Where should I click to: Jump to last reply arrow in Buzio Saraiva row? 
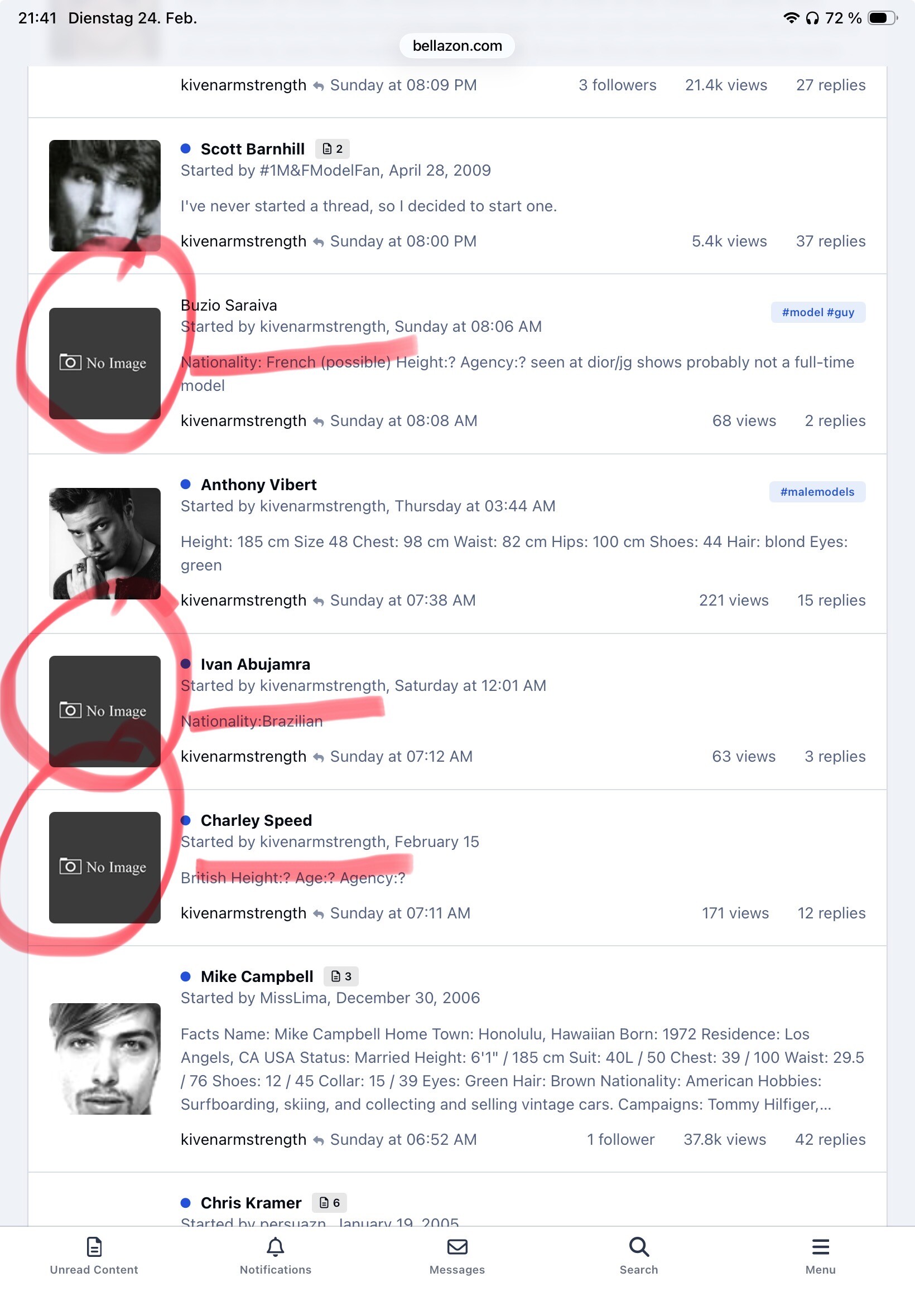coord(319,422)
